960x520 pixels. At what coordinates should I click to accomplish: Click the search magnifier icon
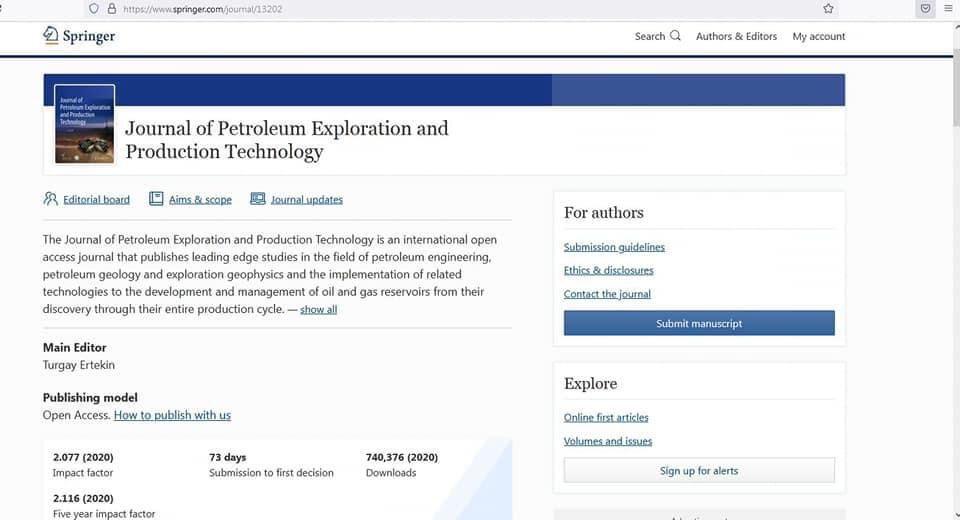[x=675, y=36]
